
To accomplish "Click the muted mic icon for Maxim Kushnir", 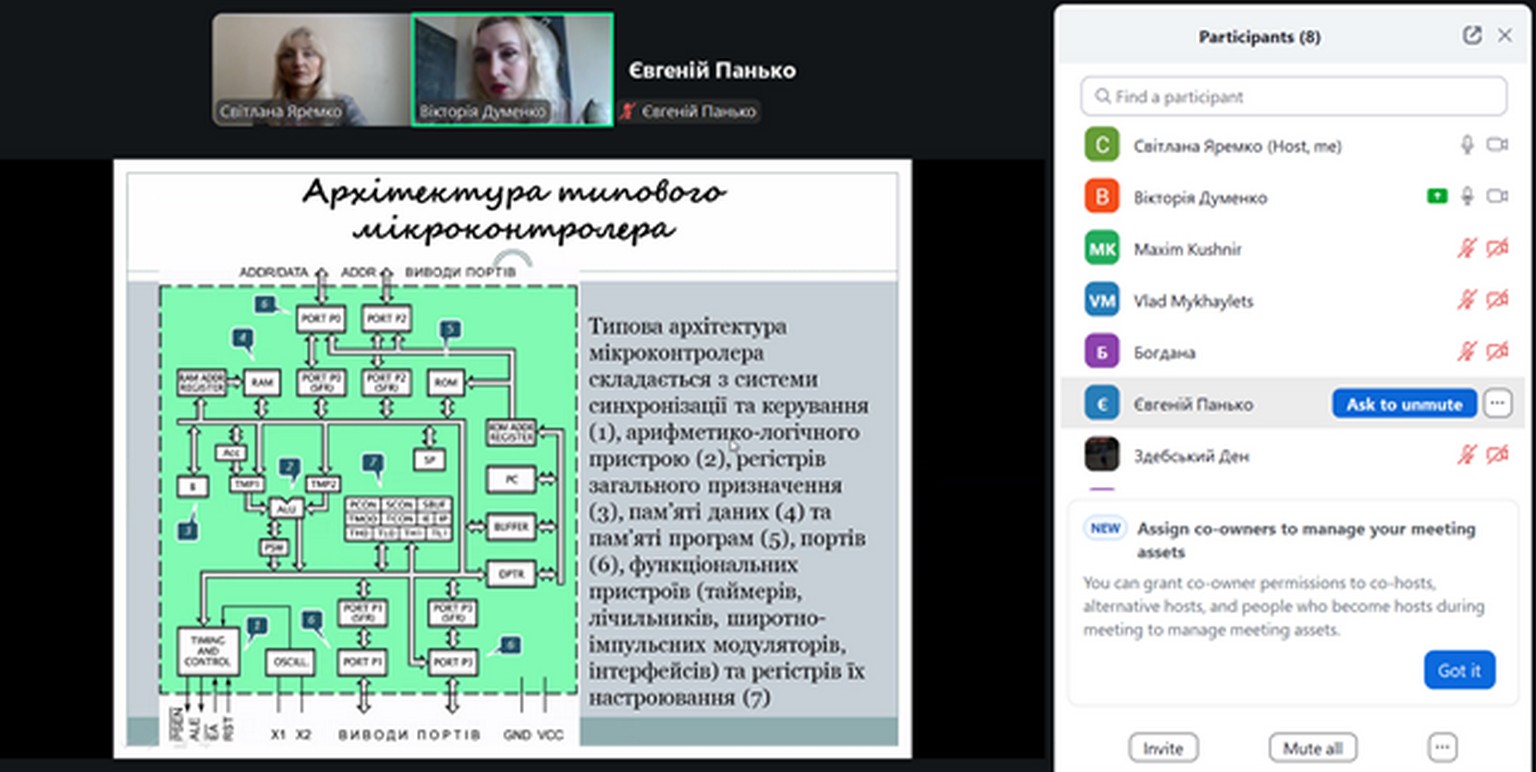I will tap(1467, 249).
